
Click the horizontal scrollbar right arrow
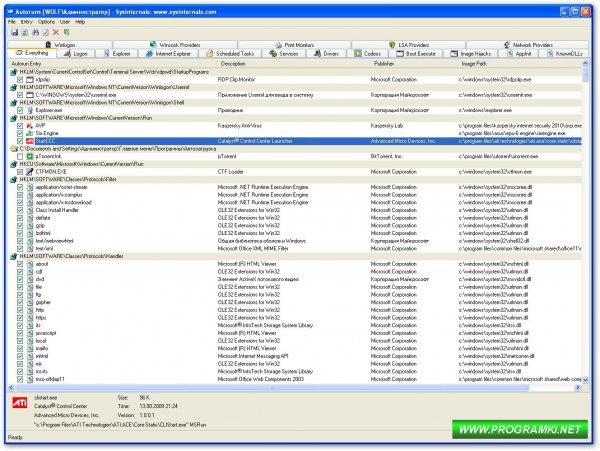click(x=577, y=388)
